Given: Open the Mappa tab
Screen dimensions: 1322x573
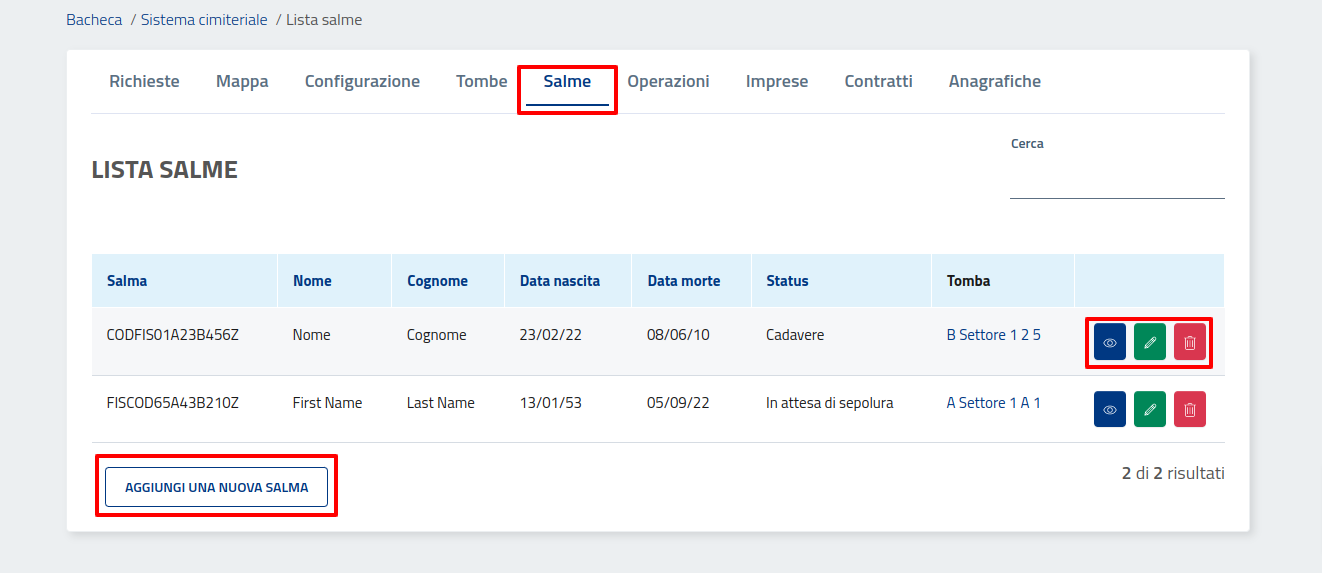Looking at the screenshot, I should point(242,82).
